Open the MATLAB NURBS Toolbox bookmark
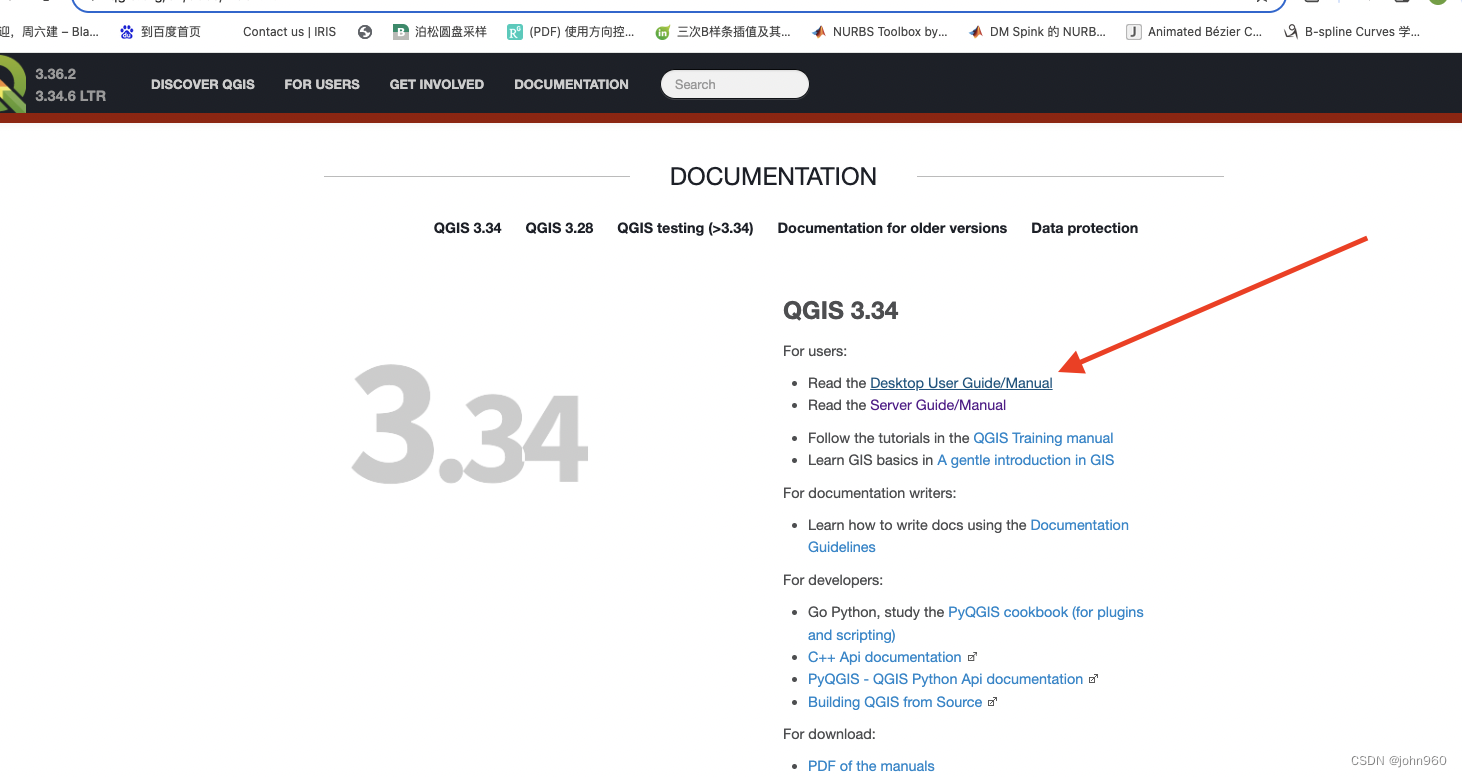The height and width of the screenshot is (777, 1462). [879, 31]
